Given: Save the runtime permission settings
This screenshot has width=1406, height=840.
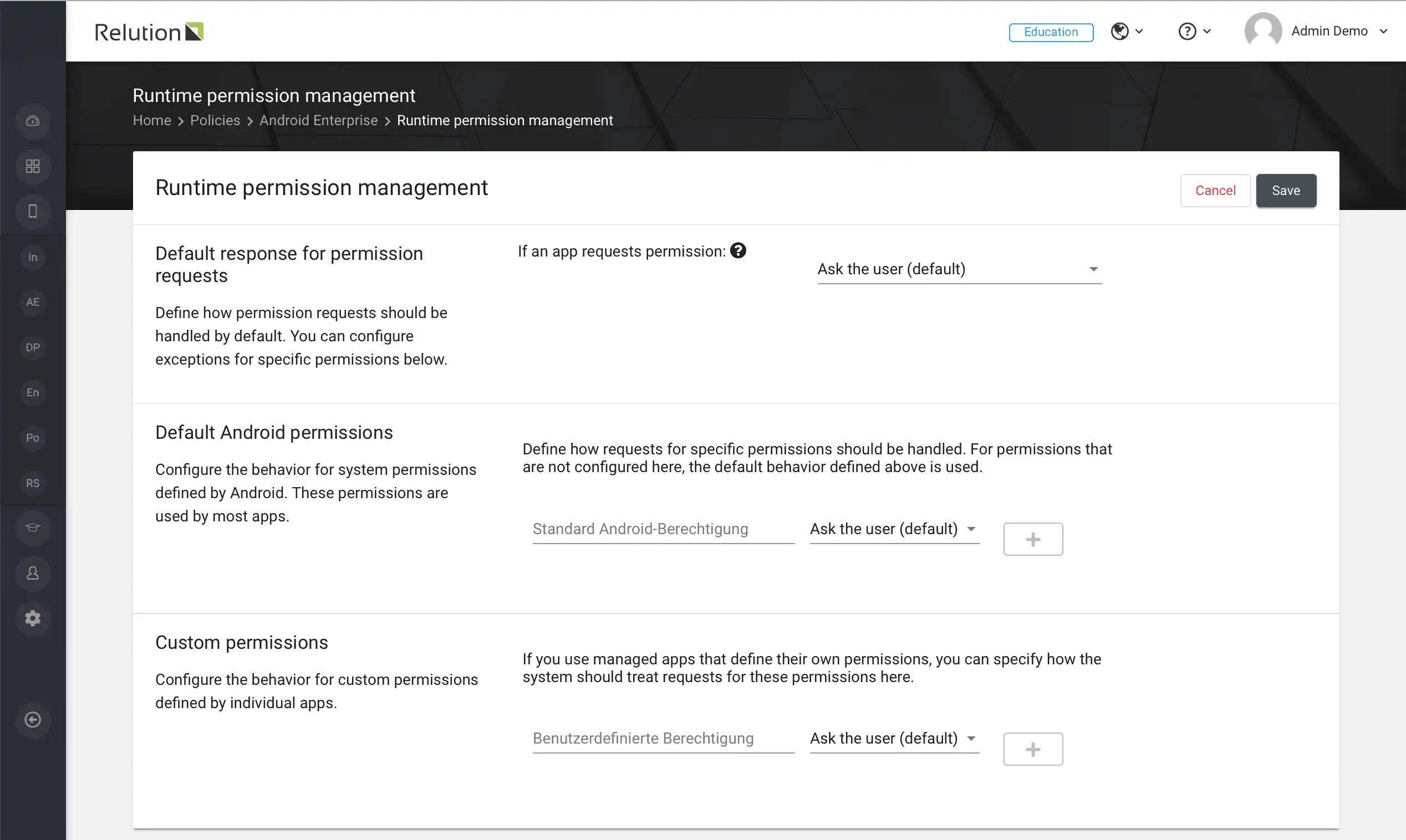Looking at the screenshot, I should [1286, 191].
